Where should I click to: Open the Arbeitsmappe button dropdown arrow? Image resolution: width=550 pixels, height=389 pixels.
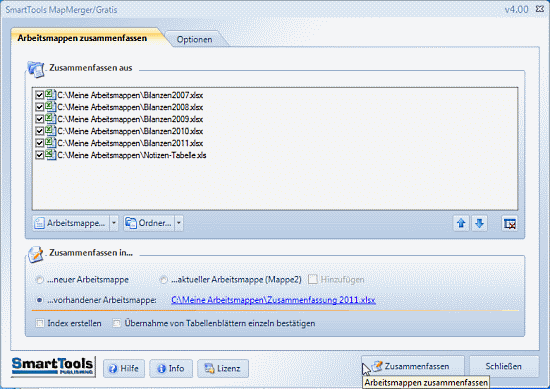pos(114,223)
